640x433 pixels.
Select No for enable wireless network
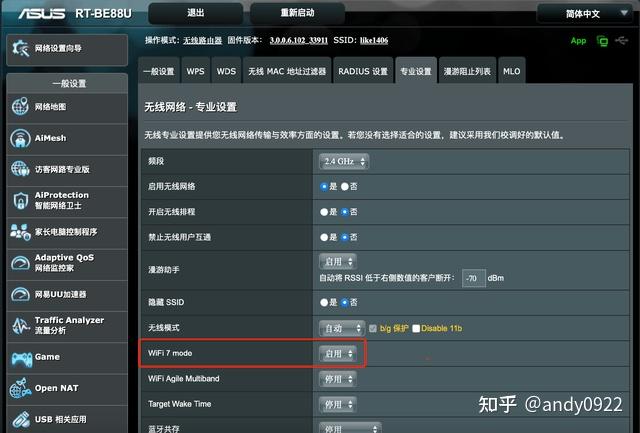345,187
